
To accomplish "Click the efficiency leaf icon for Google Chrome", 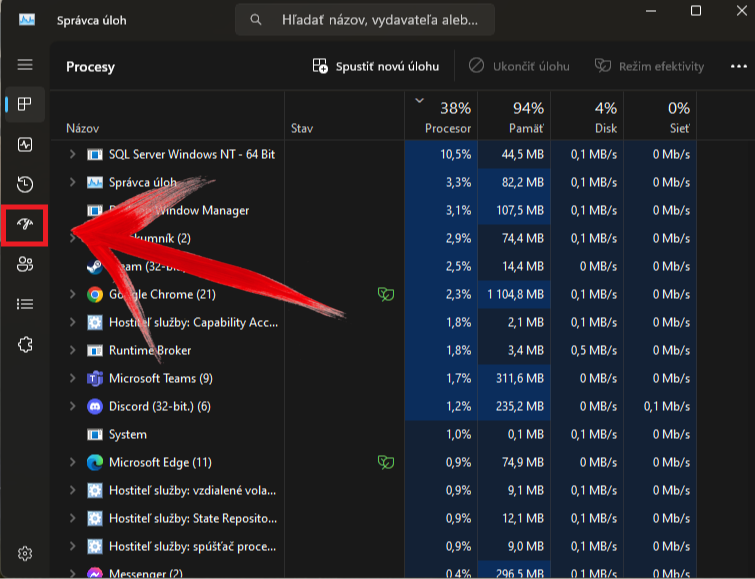I will tap(386, 294).
